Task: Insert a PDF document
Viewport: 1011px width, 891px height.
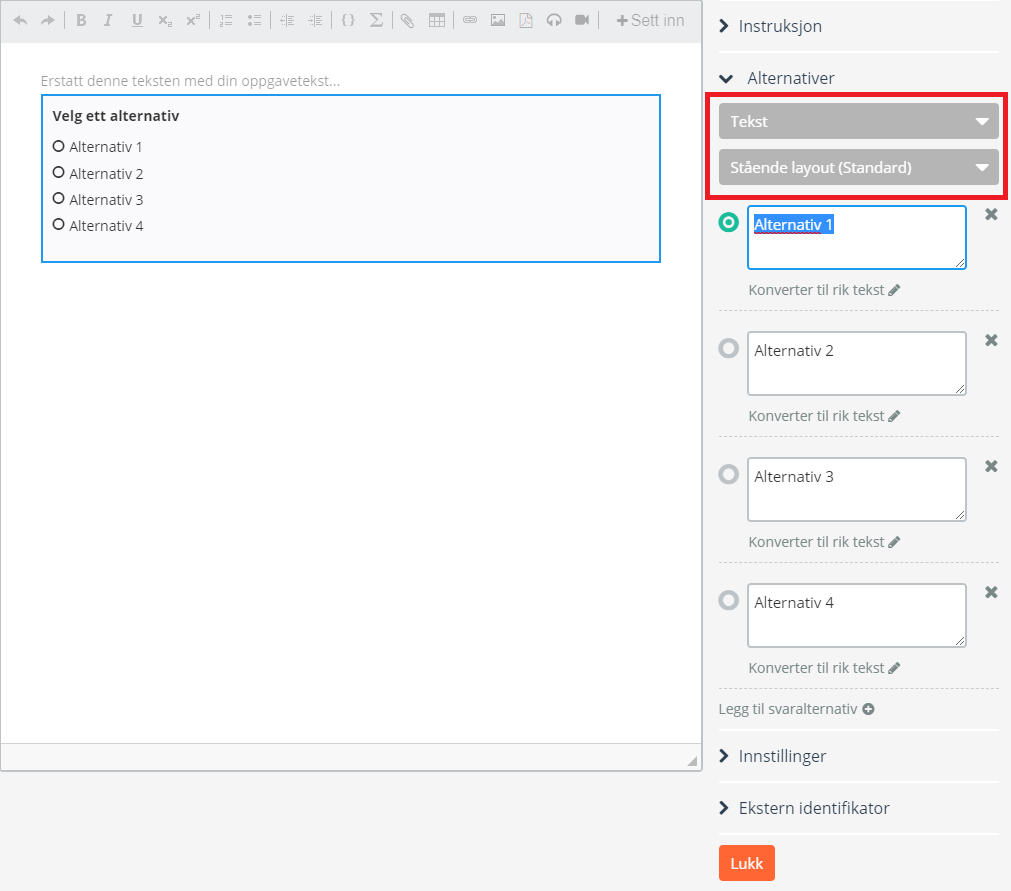Action: [526, 21]
